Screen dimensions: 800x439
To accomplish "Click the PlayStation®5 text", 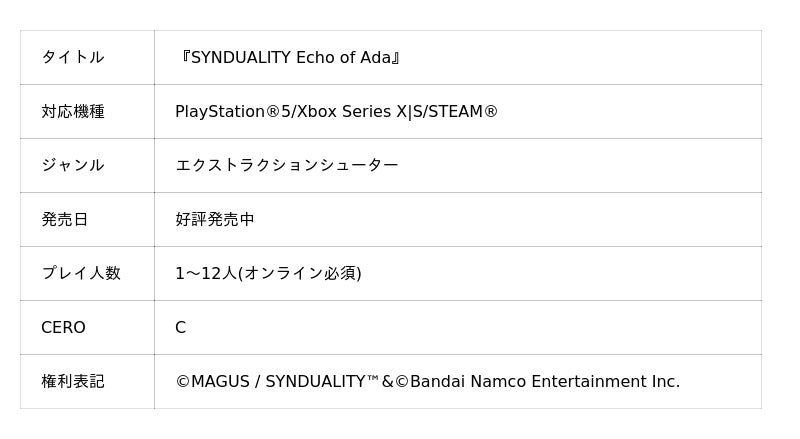I will tap(233, 112).
